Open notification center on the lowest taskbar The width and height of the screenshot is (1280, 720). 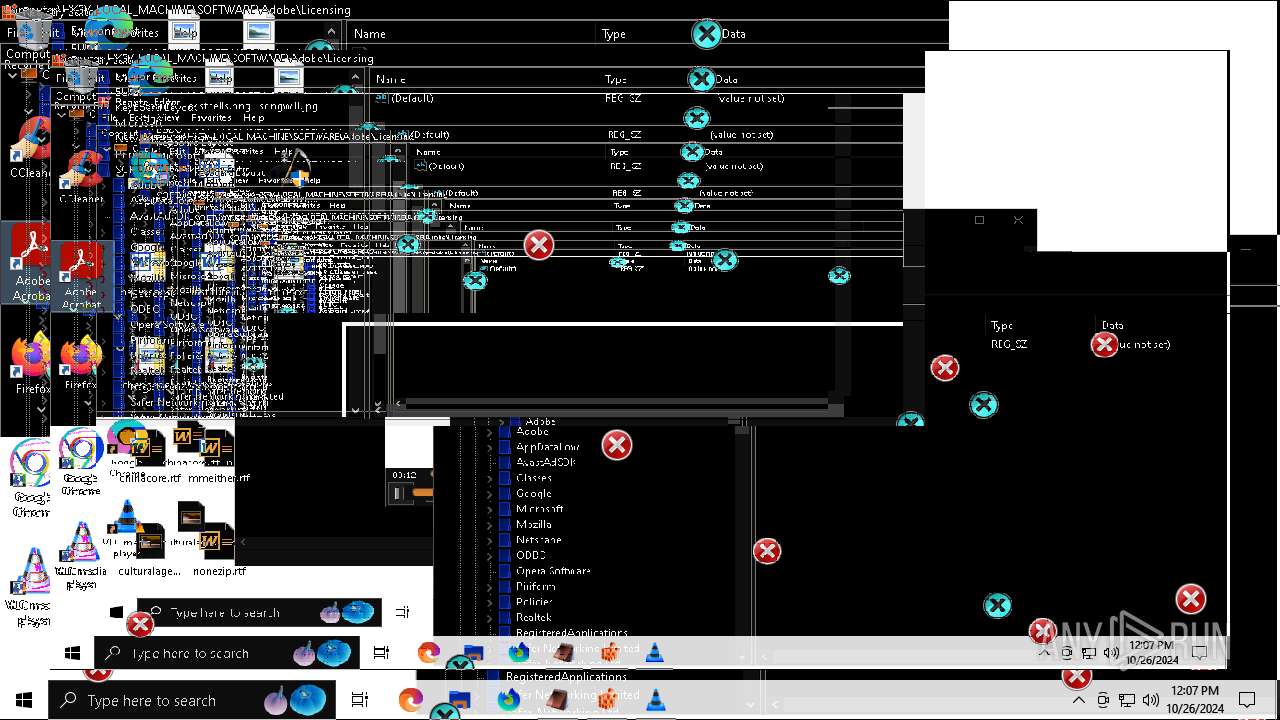click(1247, 700)
